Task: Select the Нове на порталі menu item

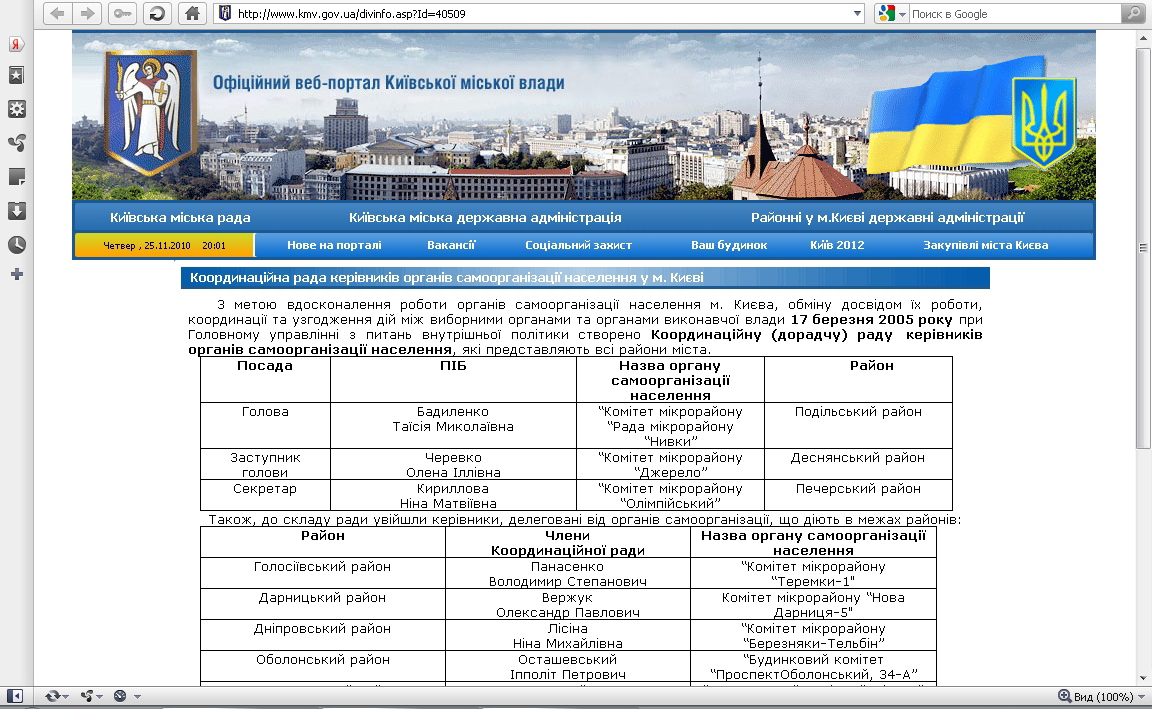Action: (334, 245)
